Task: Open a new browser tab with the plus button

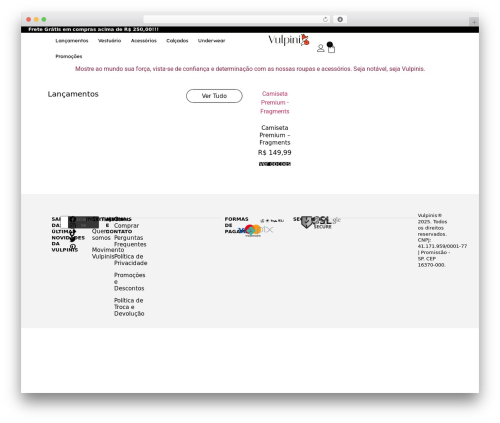Action: click(474, 22)
